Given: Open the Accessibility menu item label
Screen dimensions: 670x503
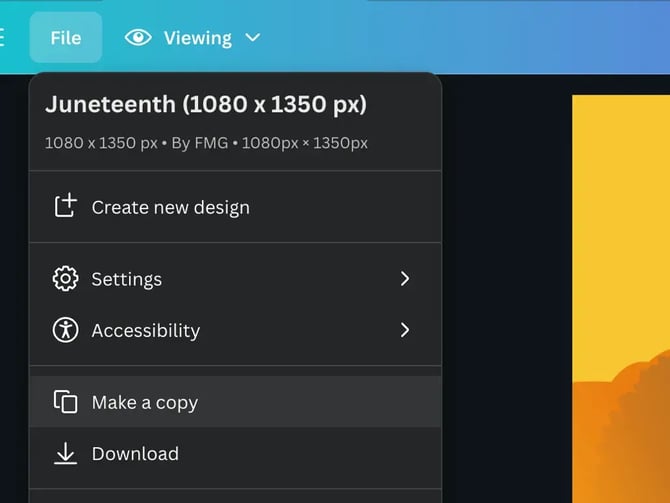Looking at the screenshot, I should pos(146,330).
